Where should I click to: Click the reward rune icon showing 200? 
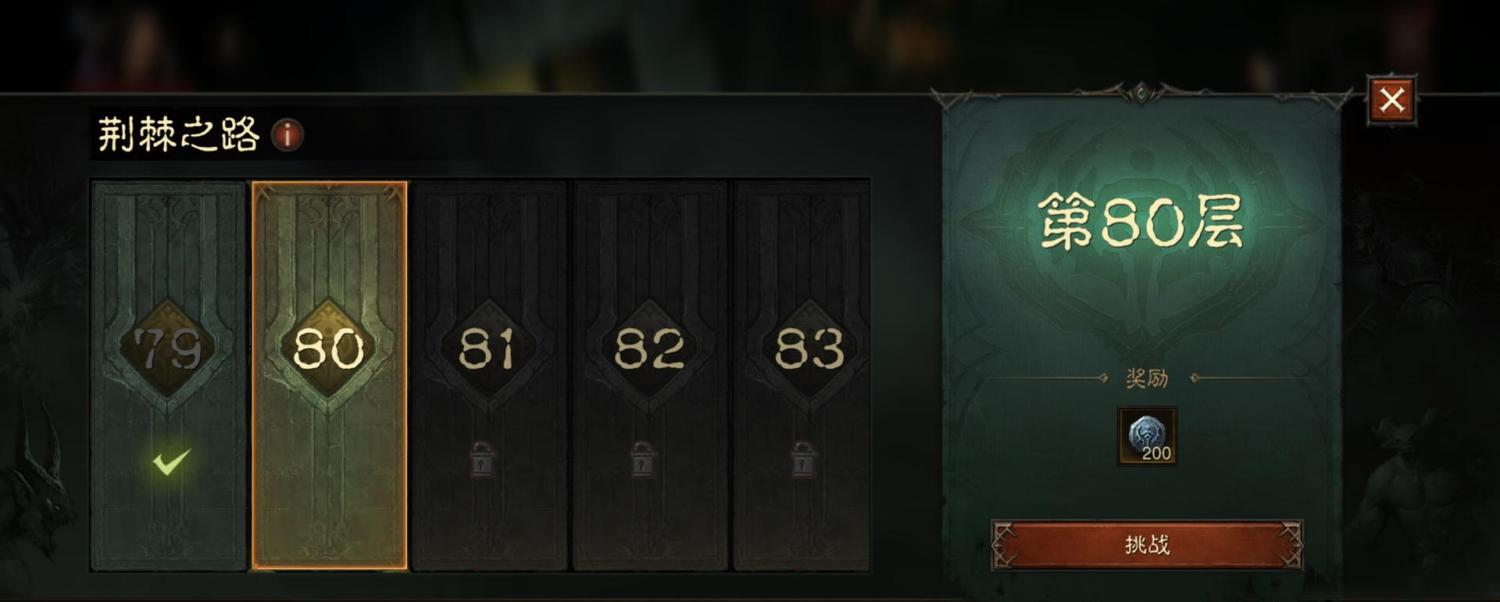(1147, 436)
